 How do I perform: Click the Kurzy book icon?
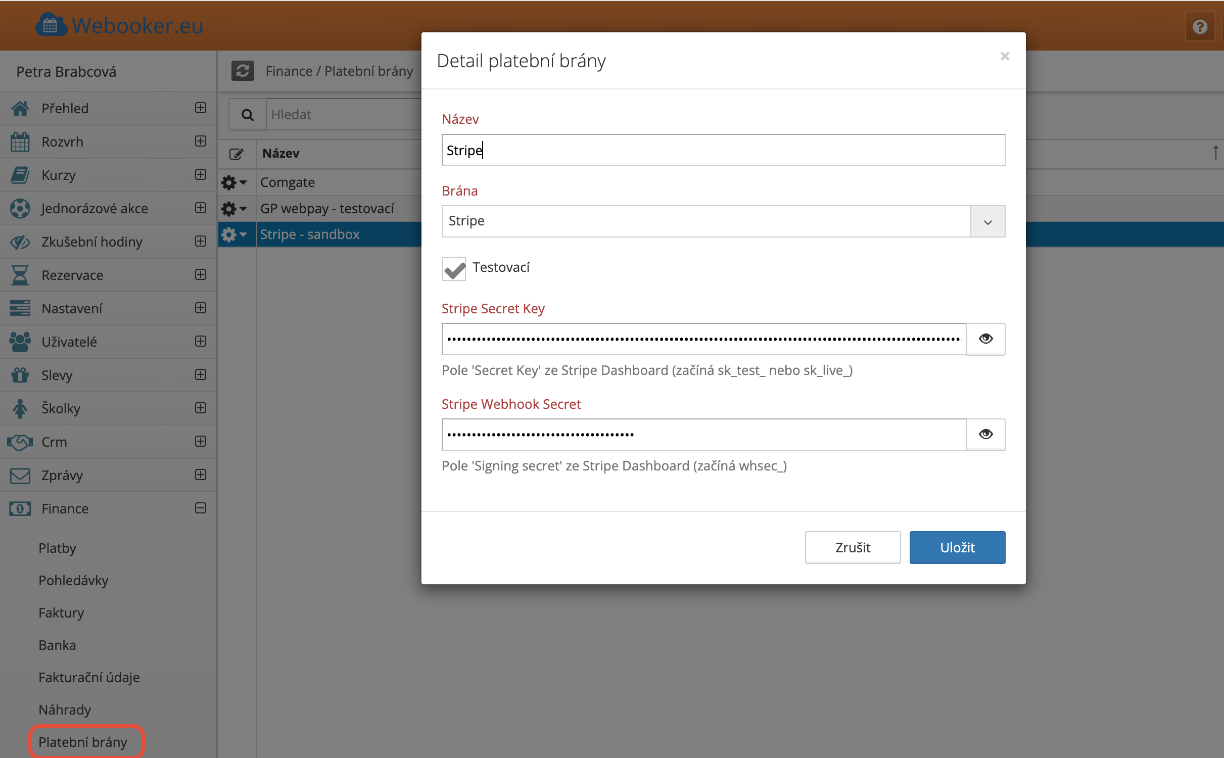coord(20,175)
